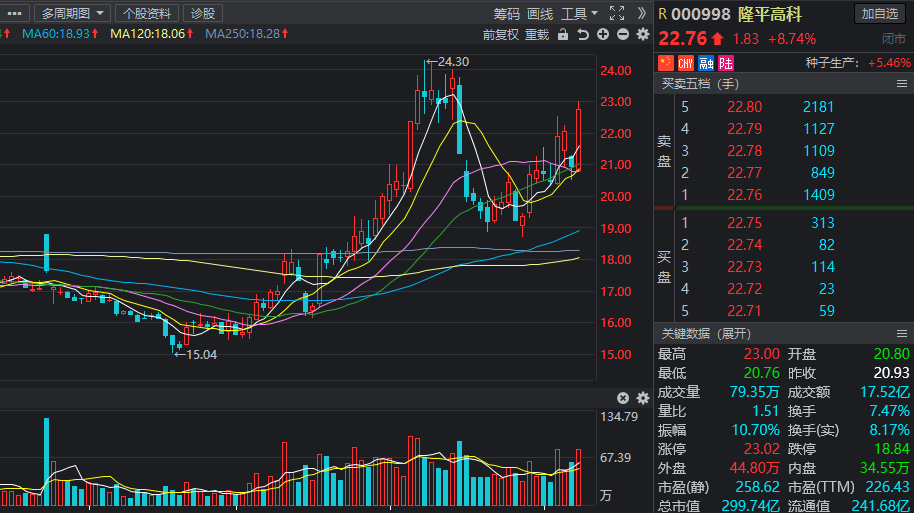Screen dimensions: 914x513
Task: Click the lock icon in chart toolbar
Action: [x=563, y=34]
